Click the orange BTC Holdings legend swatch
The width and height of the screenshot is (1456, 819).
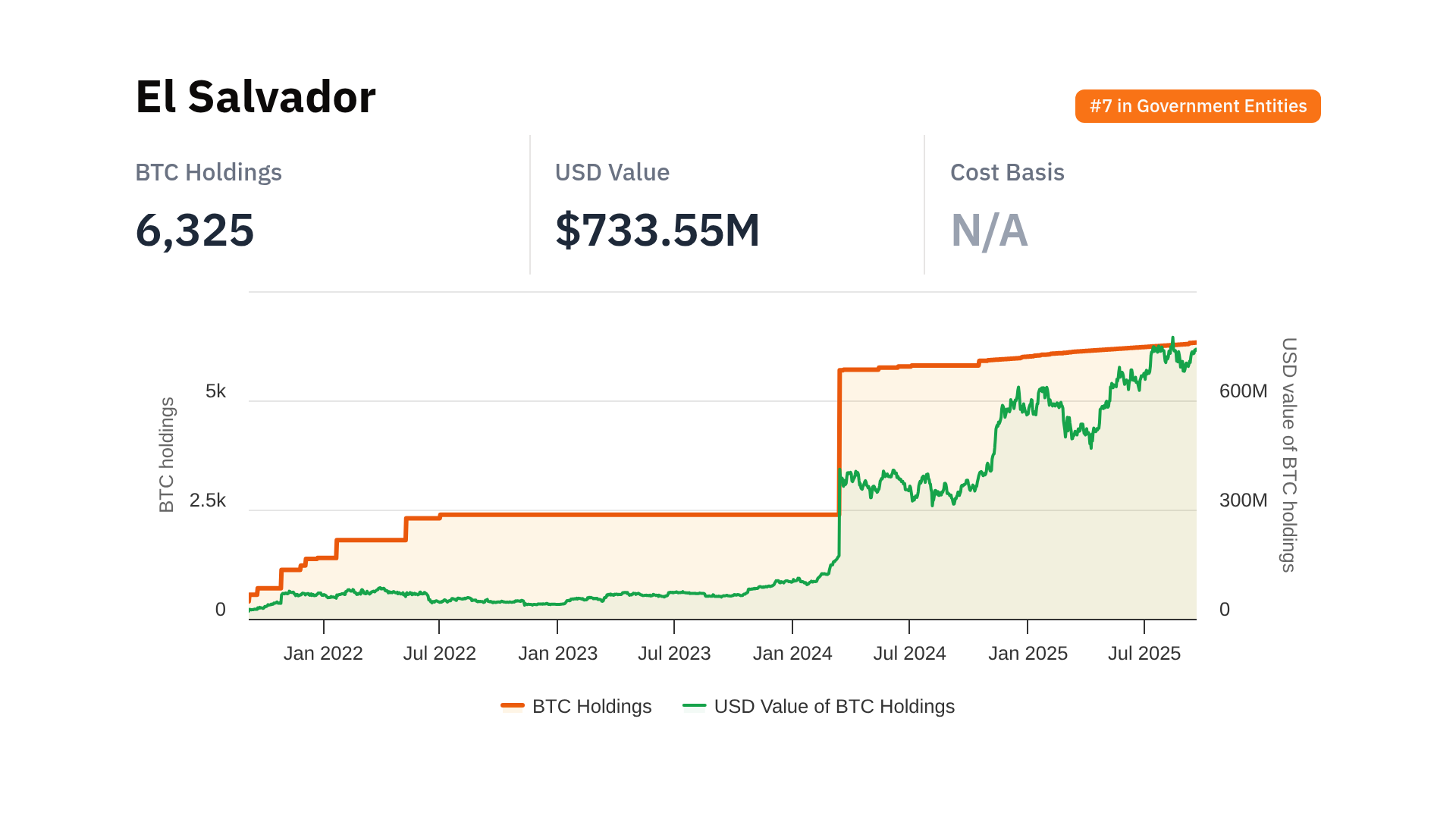tap(513, 706)
